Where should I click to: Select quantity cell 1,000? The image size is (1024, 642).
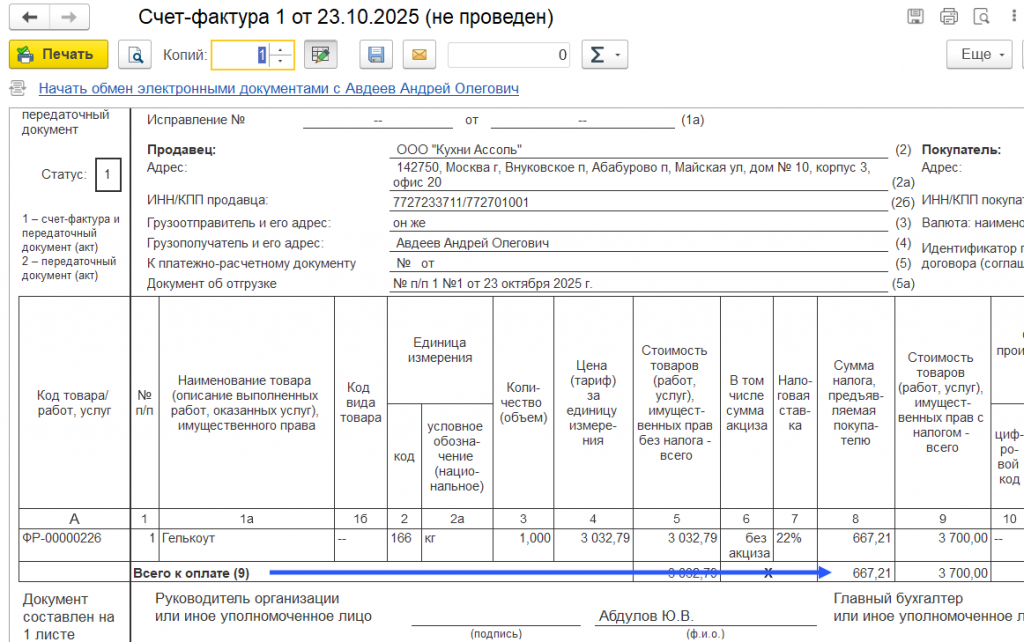tap(523, 544)
